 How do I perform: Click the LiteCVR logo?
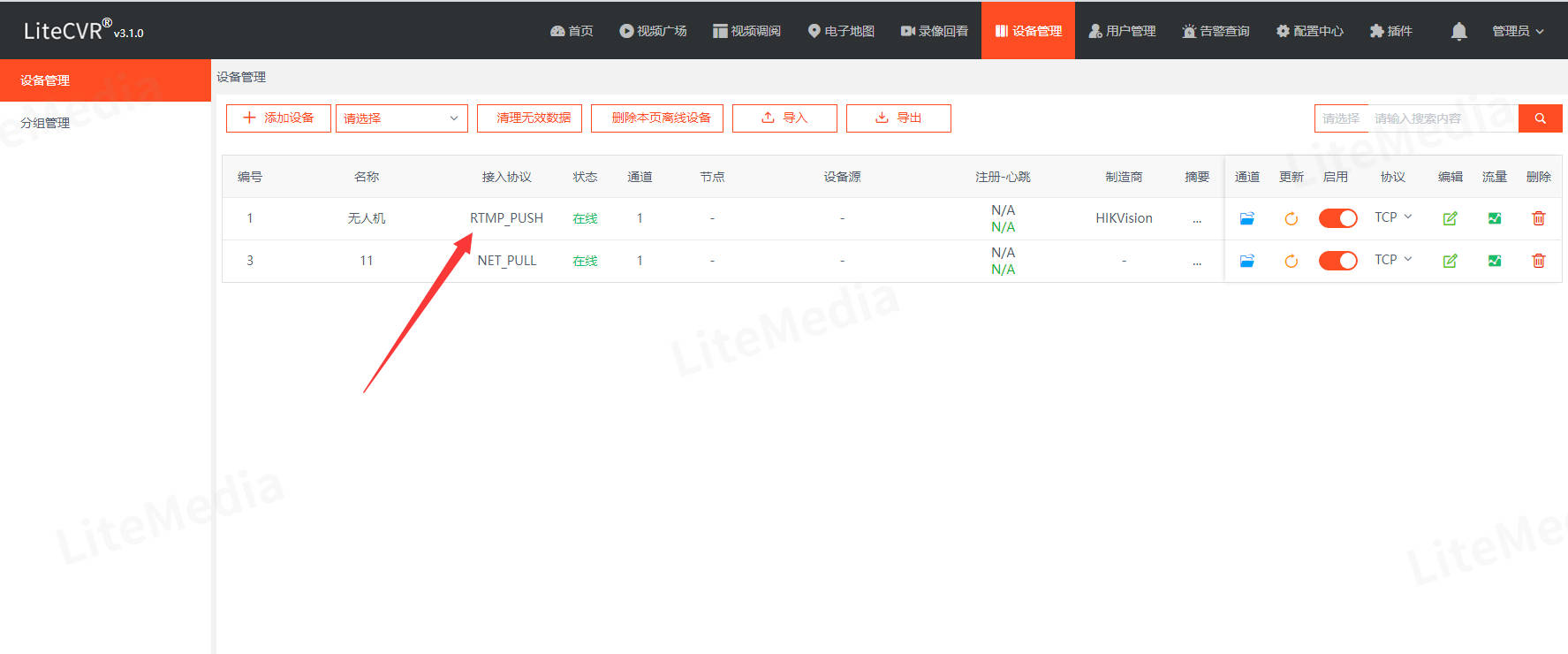pyautogui.click(x=83, y=30)
